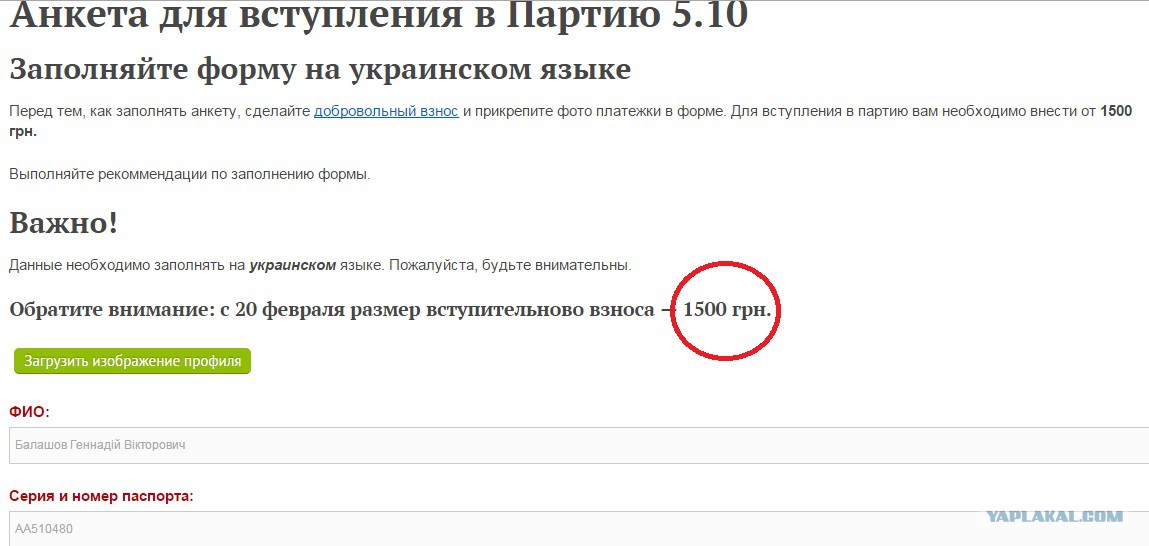1149x546 pixels.
Task: Click the "Анкета для вступления в Партию 5.10" heading
Action: (x=378, y=15)
